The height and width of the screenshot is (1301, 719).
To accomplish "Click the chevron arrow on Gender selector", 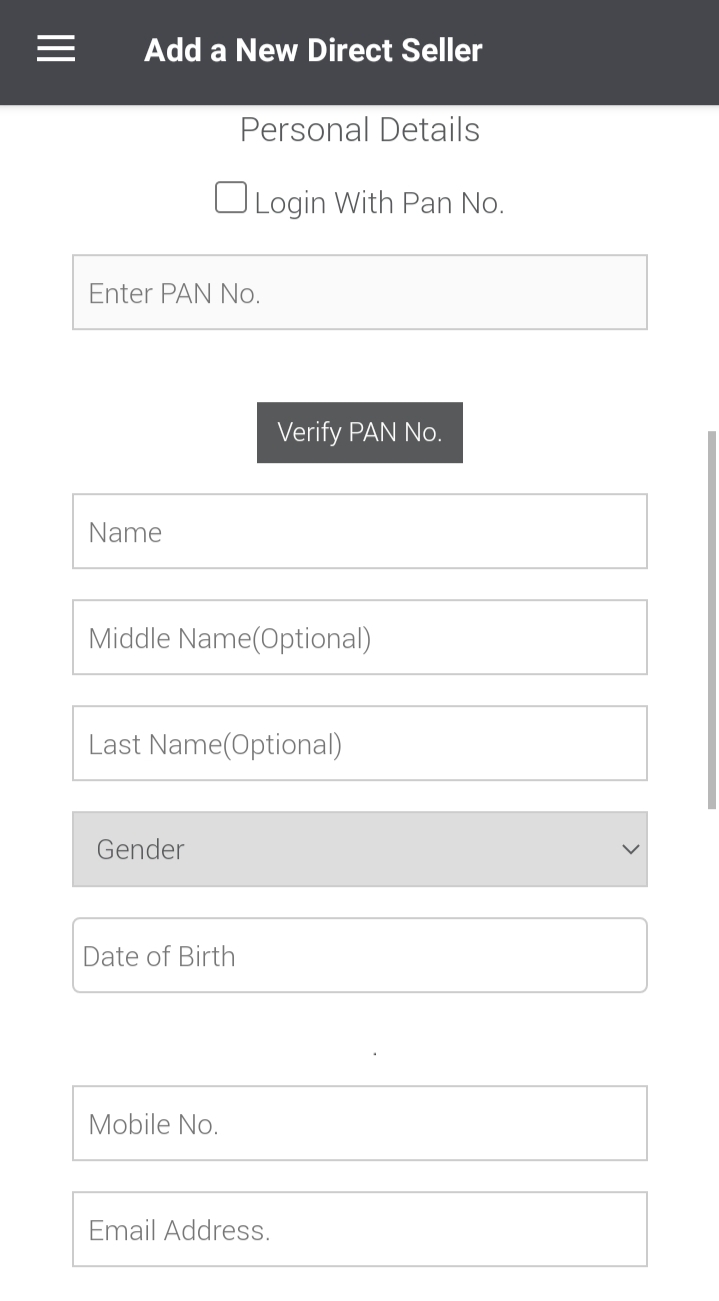I will (x=630, y=849).
